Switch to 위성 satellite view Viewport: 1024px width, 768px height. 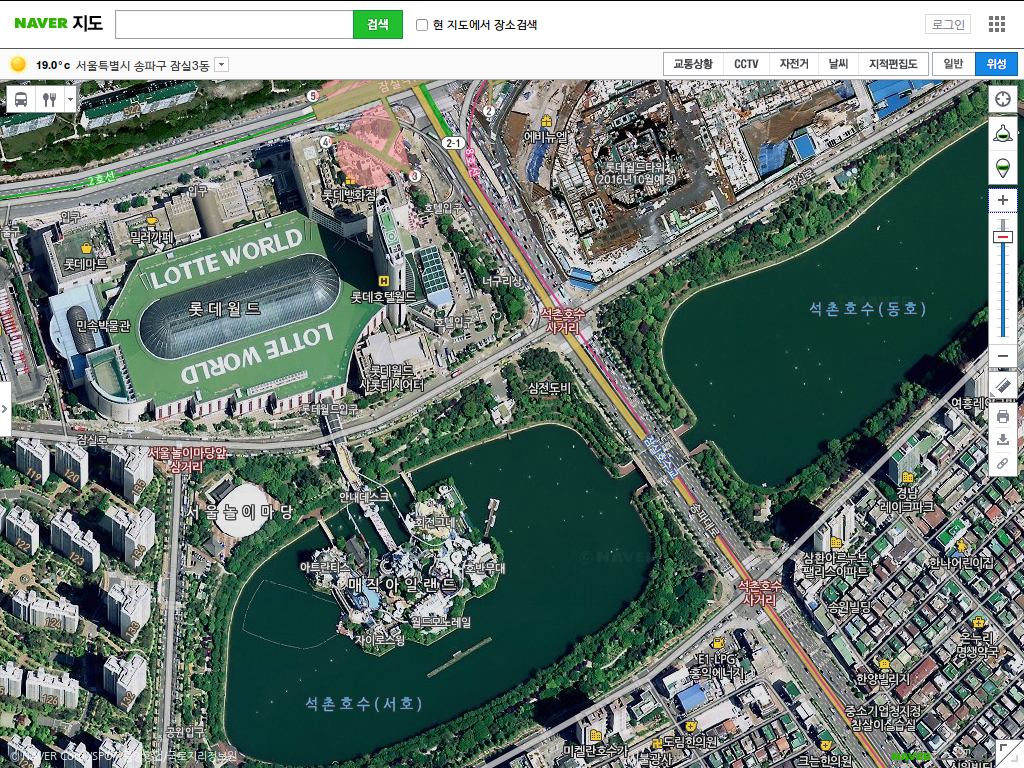pyautogui.click(x=997, y=63)
